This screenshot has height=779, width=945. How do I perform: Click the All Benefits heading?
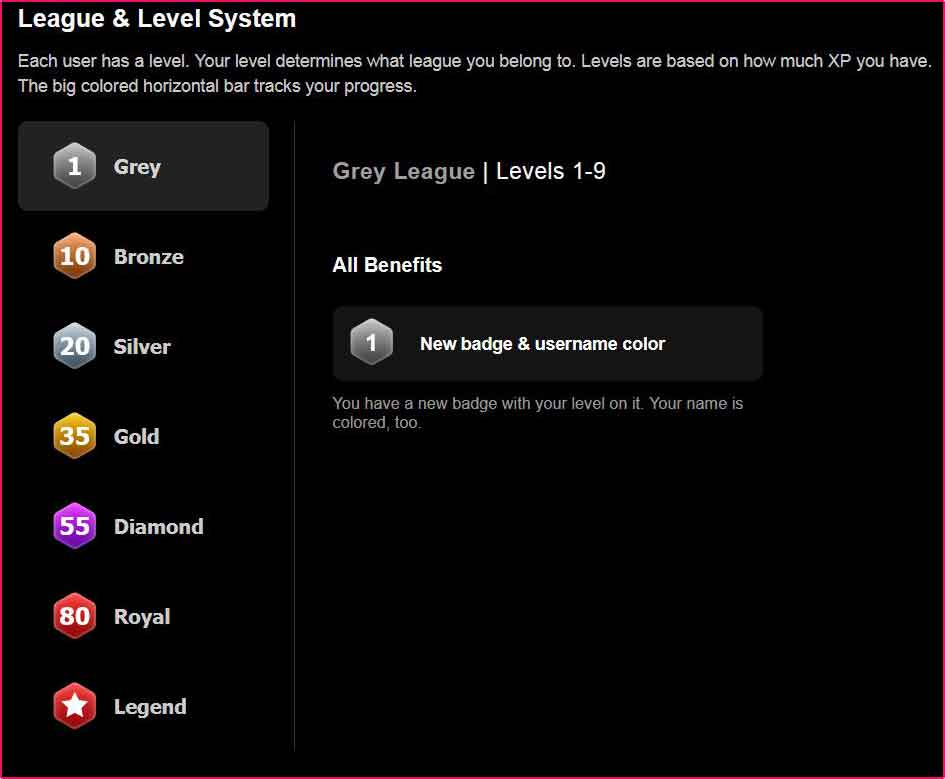click(387, 265)
